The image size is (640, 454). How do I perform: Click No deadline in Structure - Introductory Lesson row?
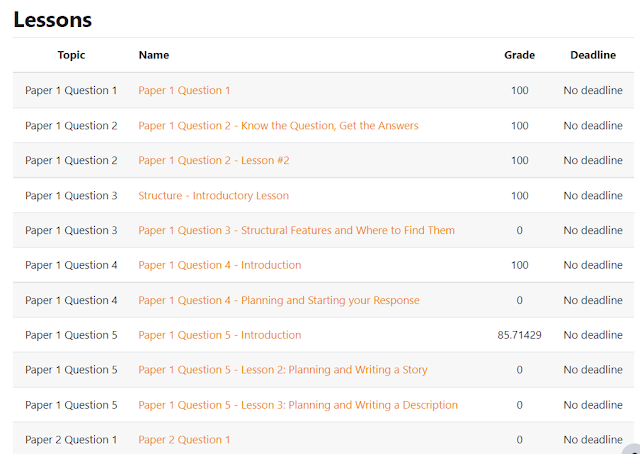tap(593, 196)
